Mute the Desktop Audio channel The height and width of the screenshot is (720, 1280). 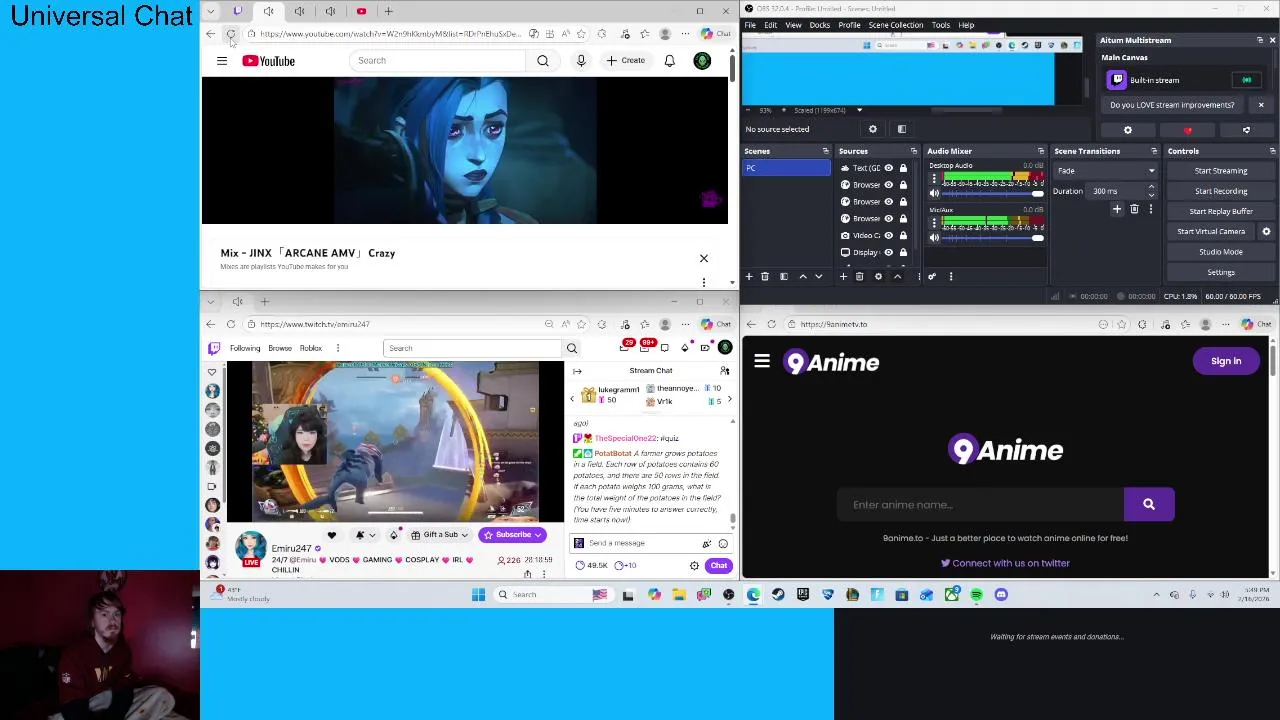[x=934, y=193]
